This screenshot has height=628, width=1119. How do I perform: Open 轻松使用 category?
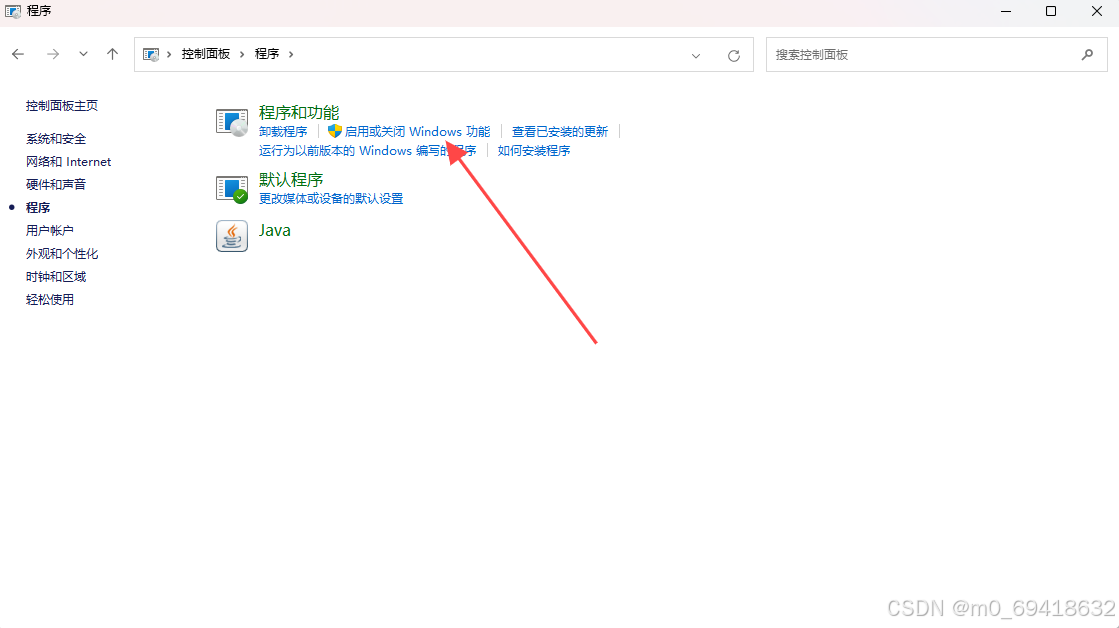coord(50,300)
